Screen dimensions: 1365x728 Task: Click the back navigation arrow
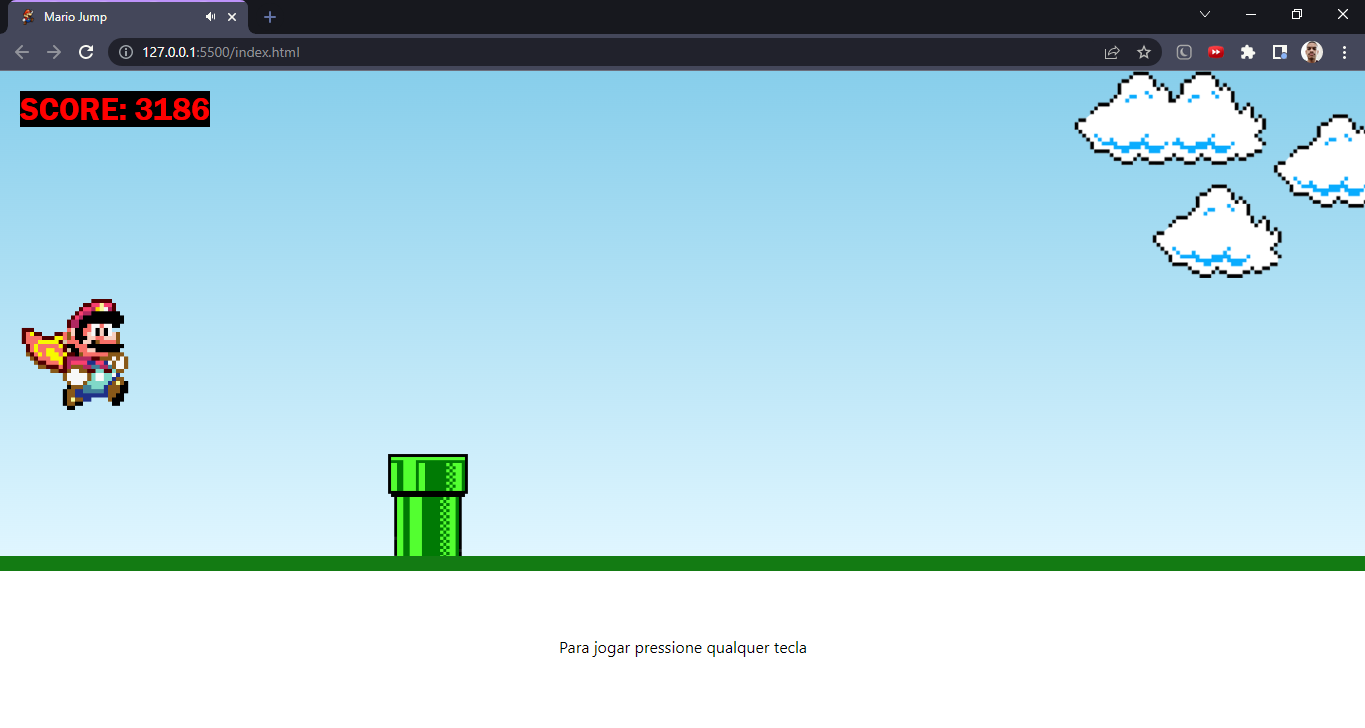(21, 52)
